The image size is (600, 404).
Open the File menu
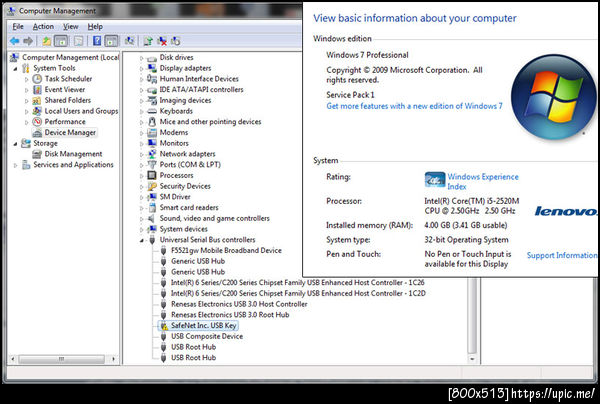coord(18,26)
